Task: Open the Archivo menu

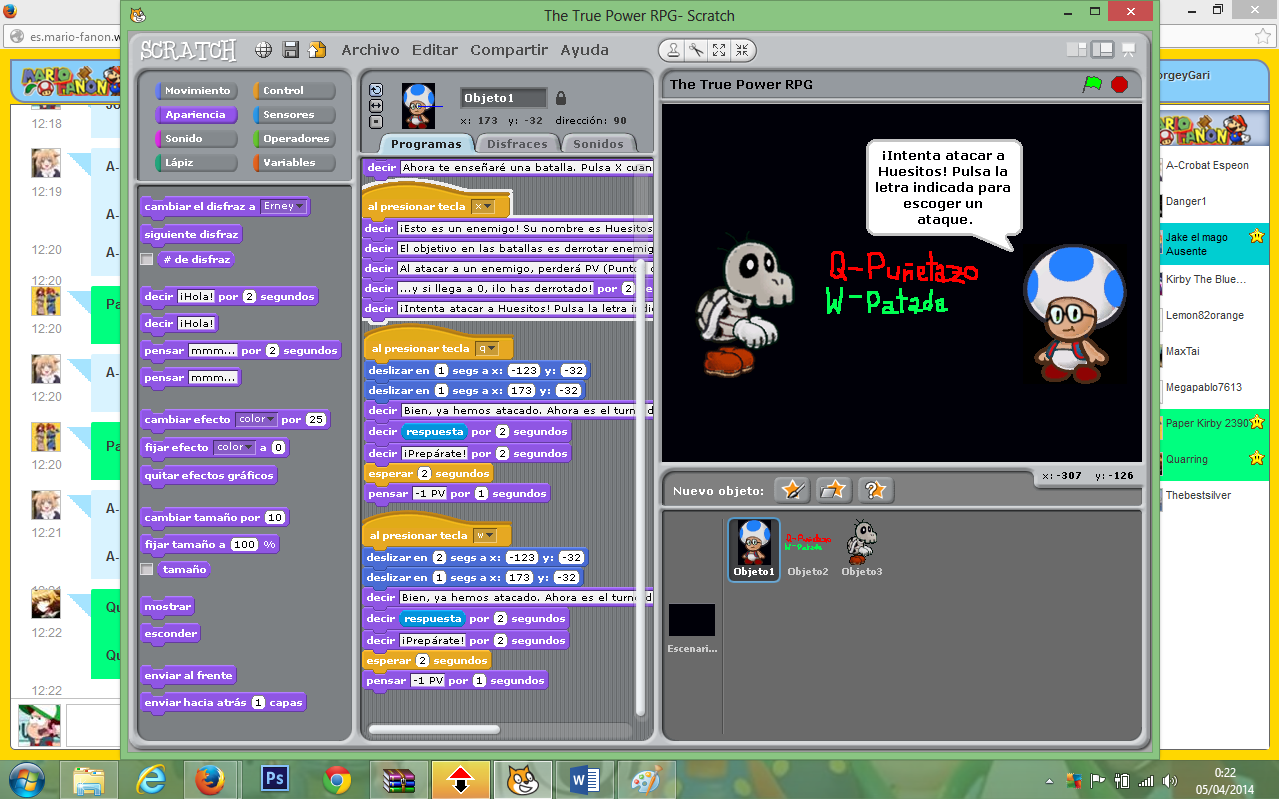Action: [370, 50]
